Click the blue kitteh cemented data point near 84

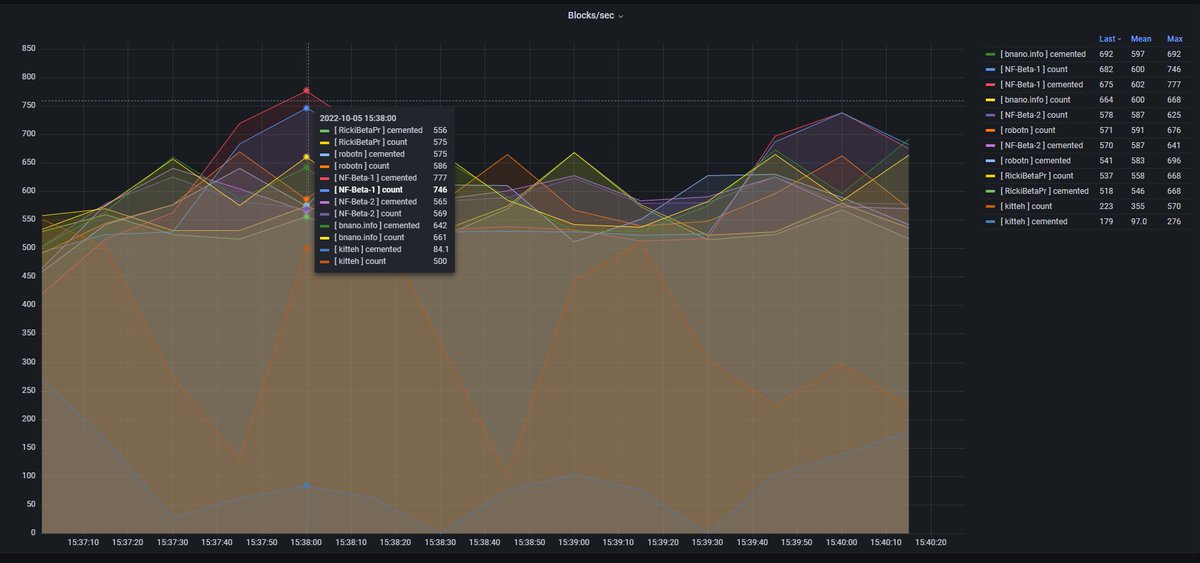coord(306,485)
